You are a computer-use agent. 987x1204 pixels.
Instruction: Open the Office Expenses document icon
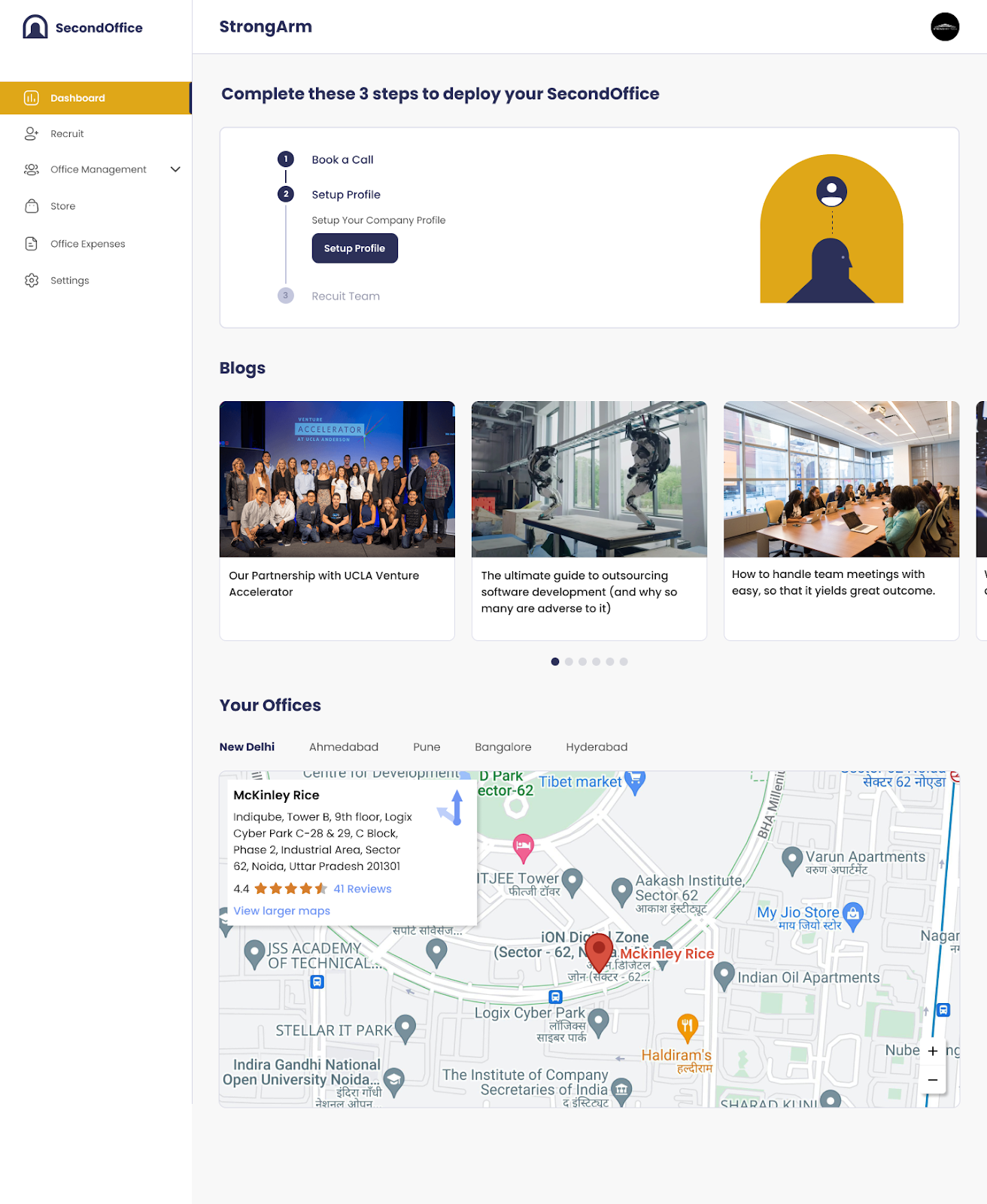click(32, 244)
